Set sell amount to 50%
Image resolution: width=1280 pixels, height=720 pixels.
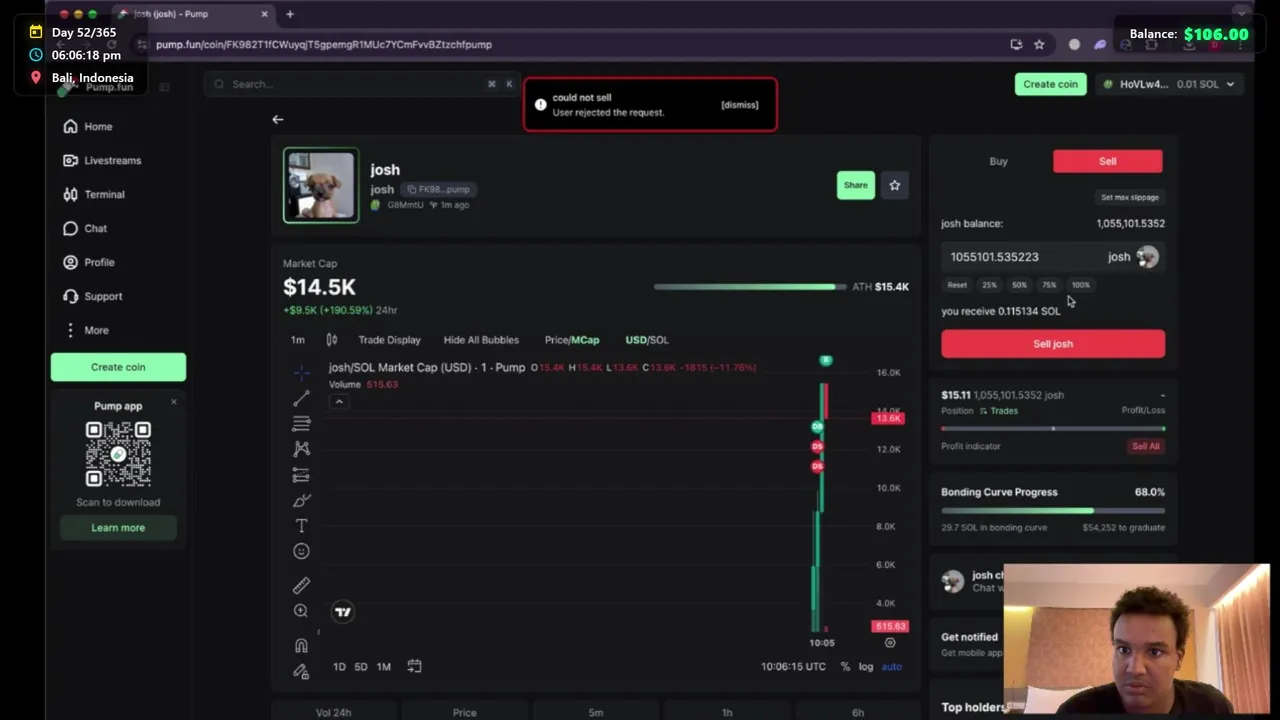(1019, 285)
